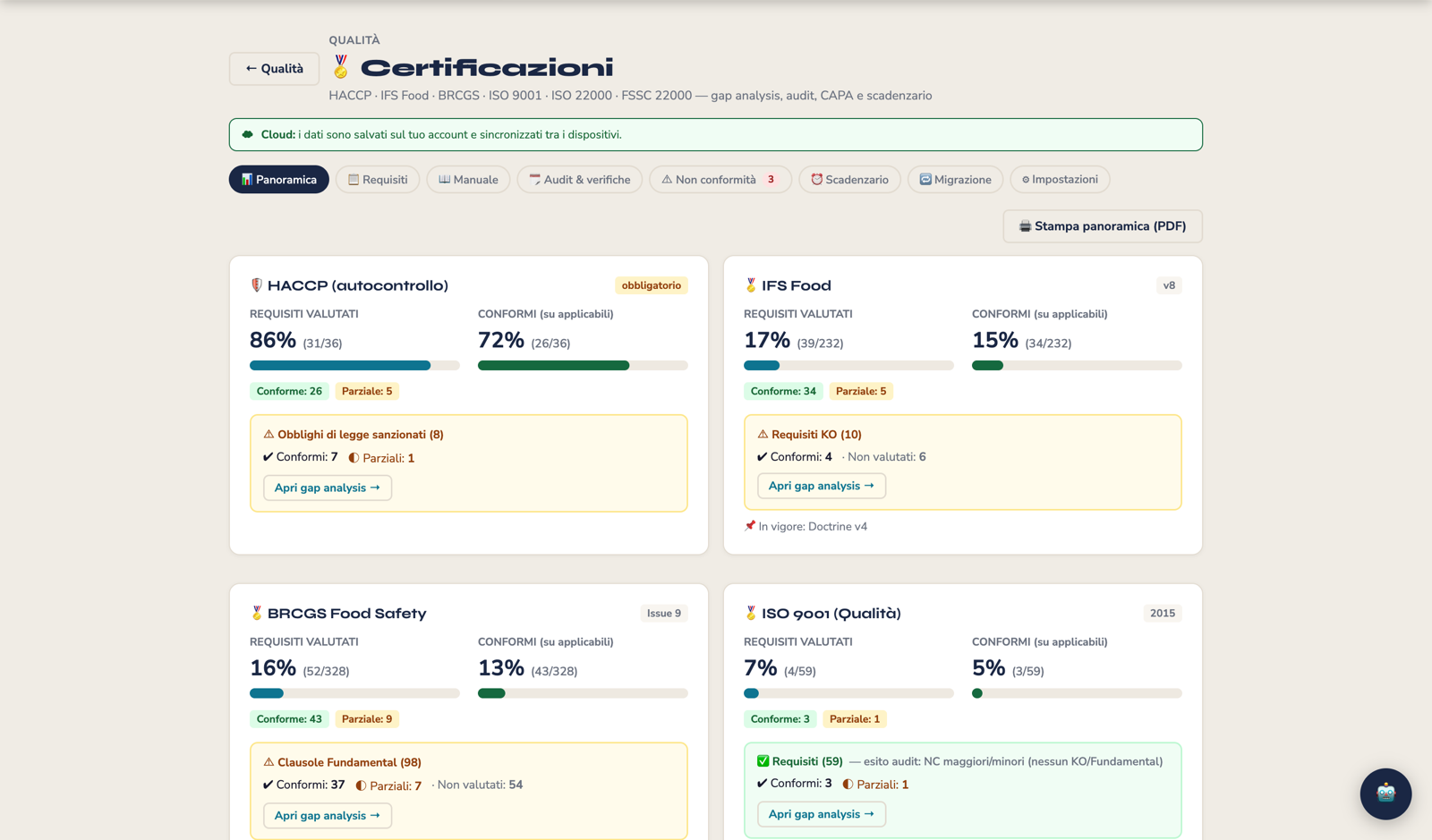
Task: Click the cloud icon in sync banner
Action: (248, 134)
